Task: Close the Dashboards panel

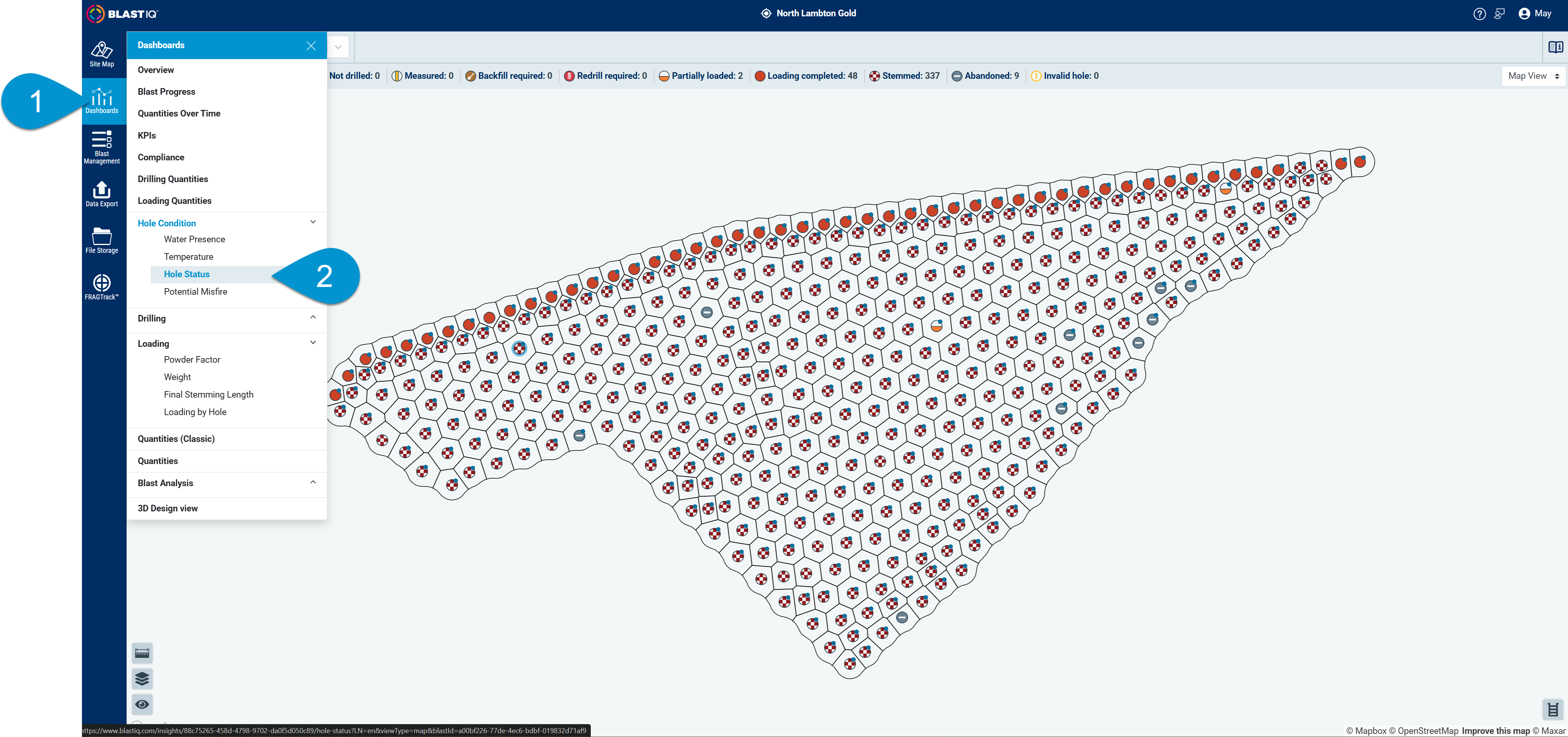Action: (x=311, y=46)
